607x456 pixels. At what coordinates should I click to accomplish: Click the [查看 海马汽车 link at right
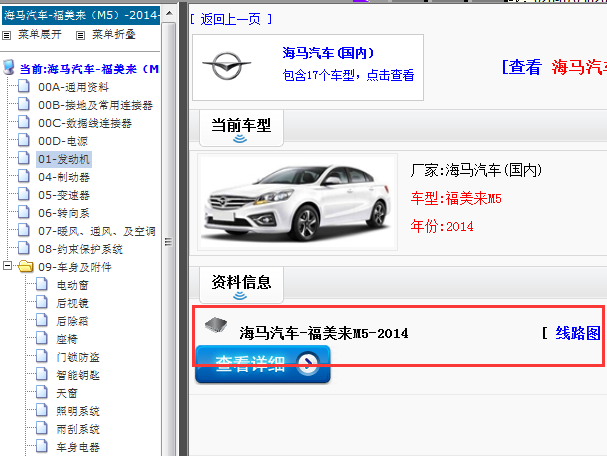tap(554, 67)
